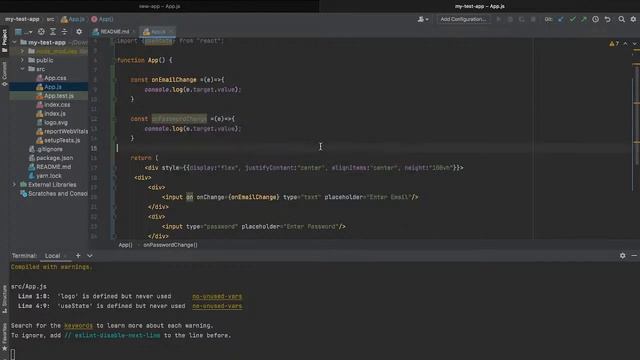This screenshot has width=640, height=360.
Task: Open IDE settings gear top right
Action: coord(633,19)
